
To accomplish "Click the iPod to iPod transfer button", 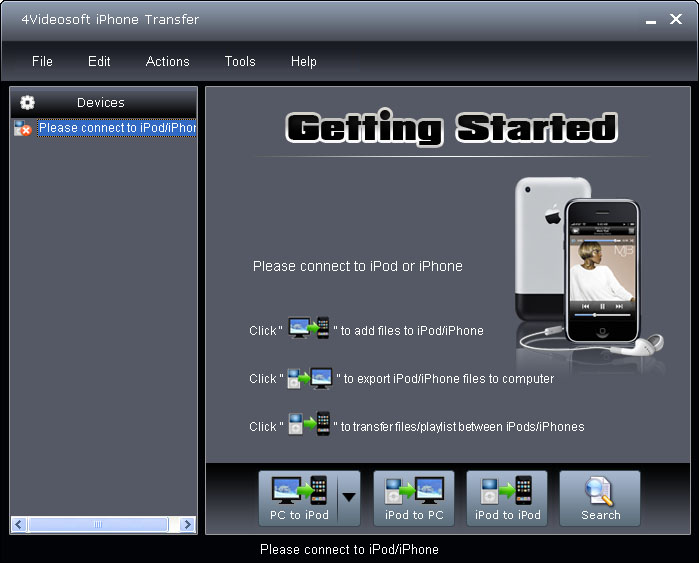I will point(507,498).
